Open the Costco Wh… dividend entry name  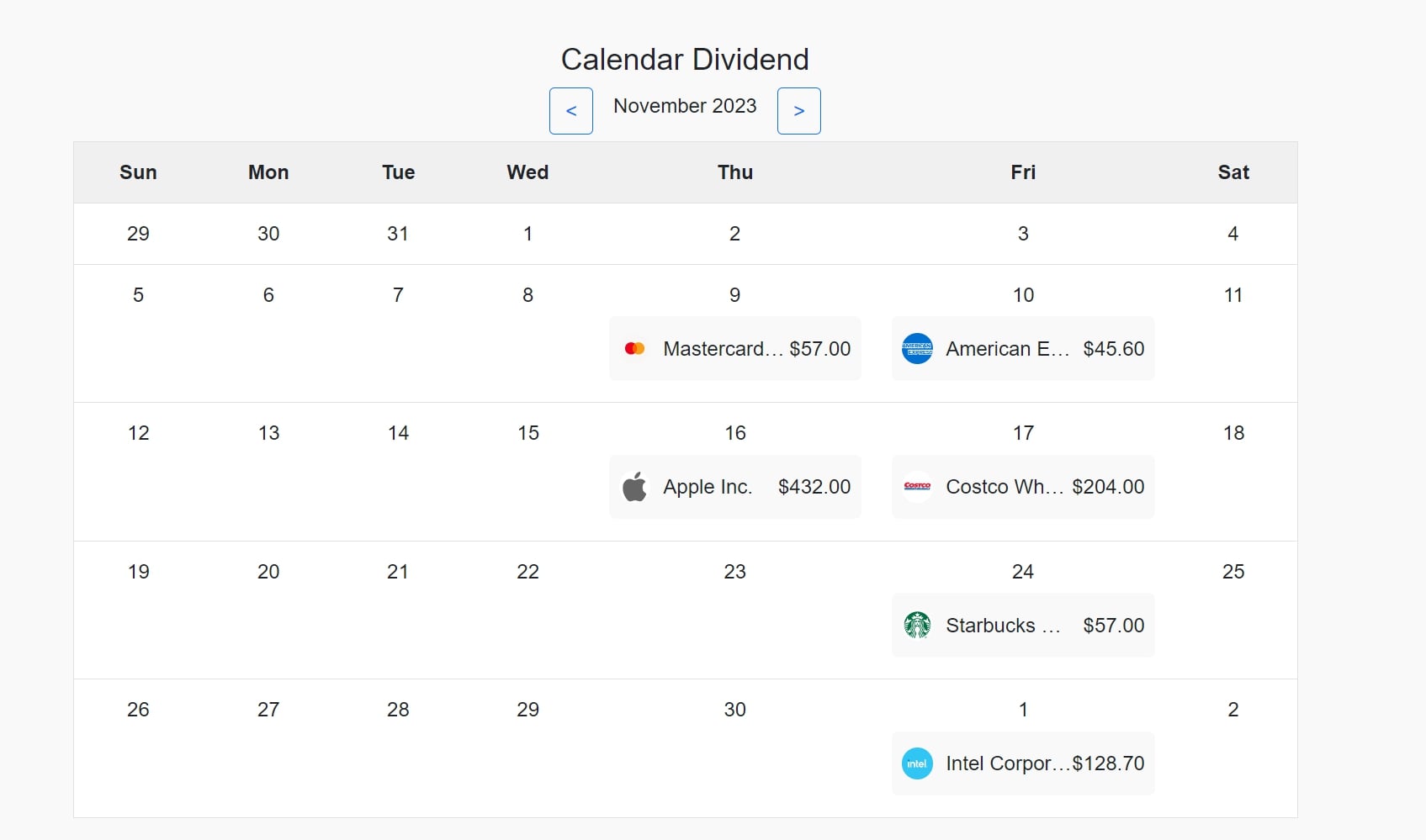point(1005,487)
